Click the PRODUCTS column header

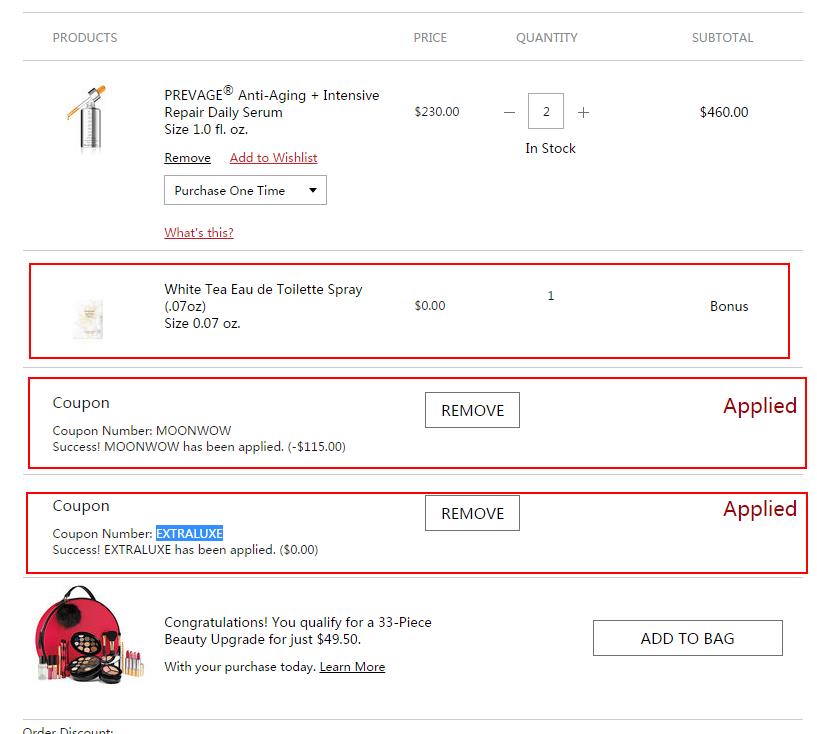85,38
